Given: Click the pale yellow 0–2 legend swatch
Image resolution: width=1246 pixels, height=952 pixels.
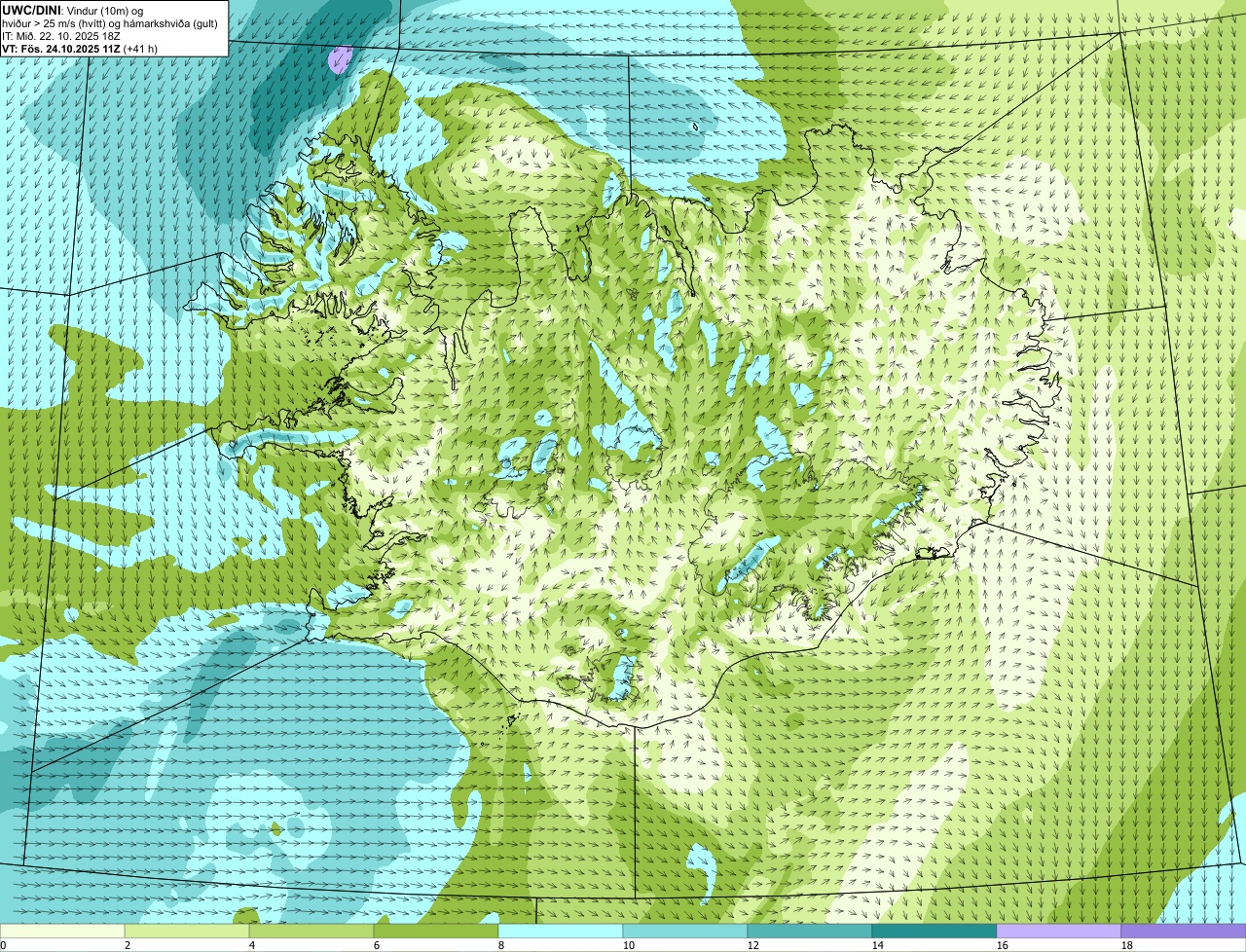Looking at the screenshot, I should (x=62, y=932).
